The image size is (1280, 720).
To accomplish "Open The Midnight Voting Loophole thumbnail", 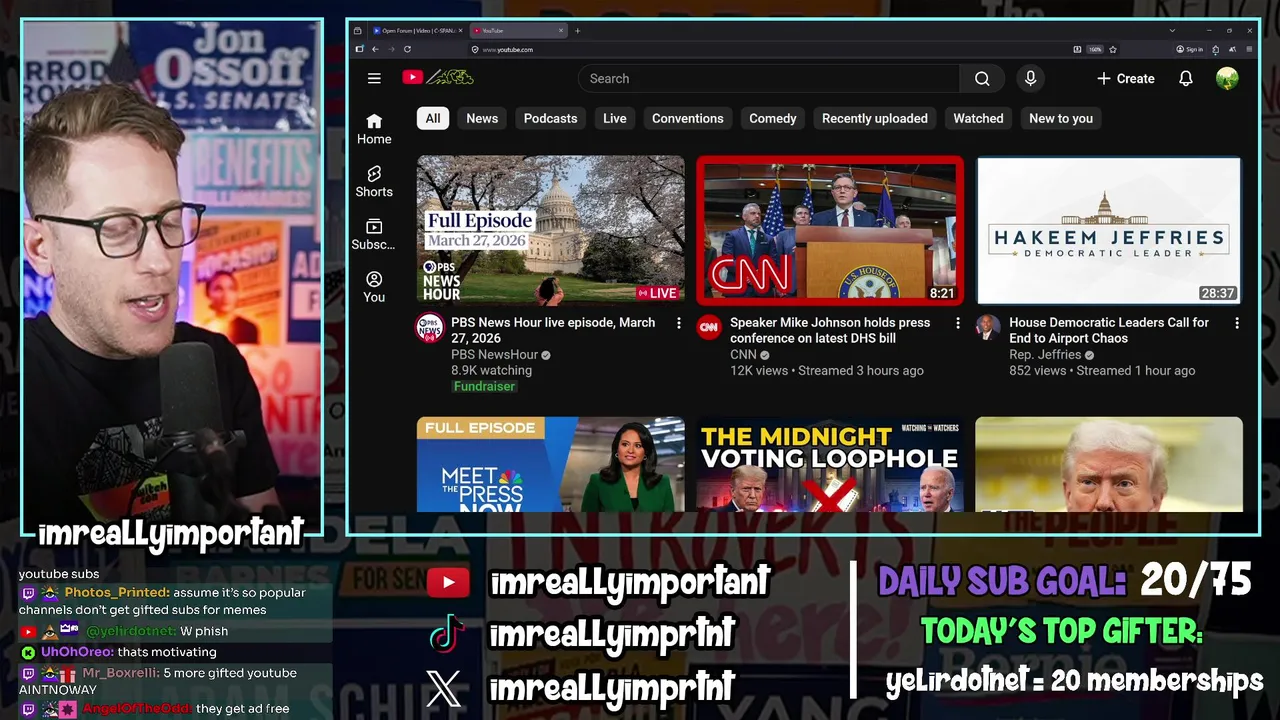I will pos(830,464).
